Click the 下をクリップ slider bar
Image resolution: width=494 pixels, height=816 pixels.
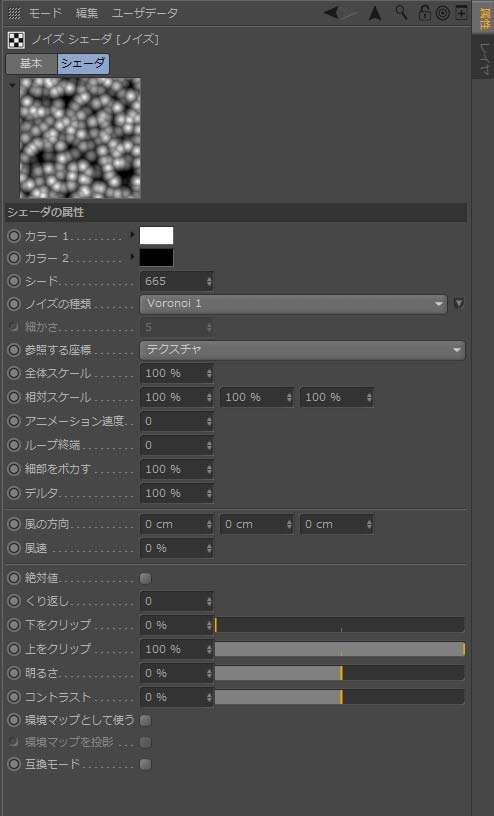[x=339, y=625]
